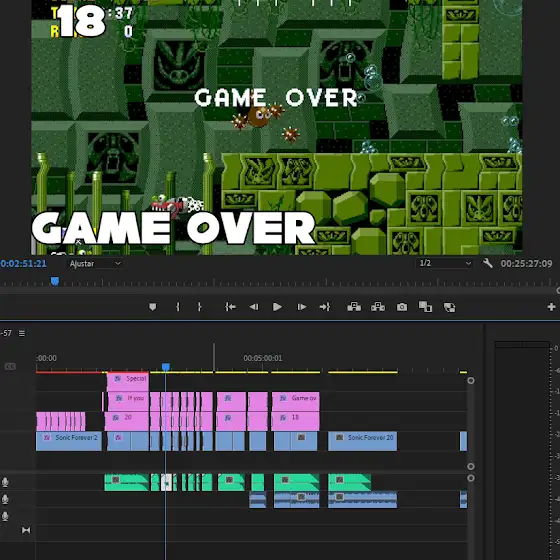This screenshot has height=560, width=560.
Task: Step back one frame
Action: coord(254,307)
